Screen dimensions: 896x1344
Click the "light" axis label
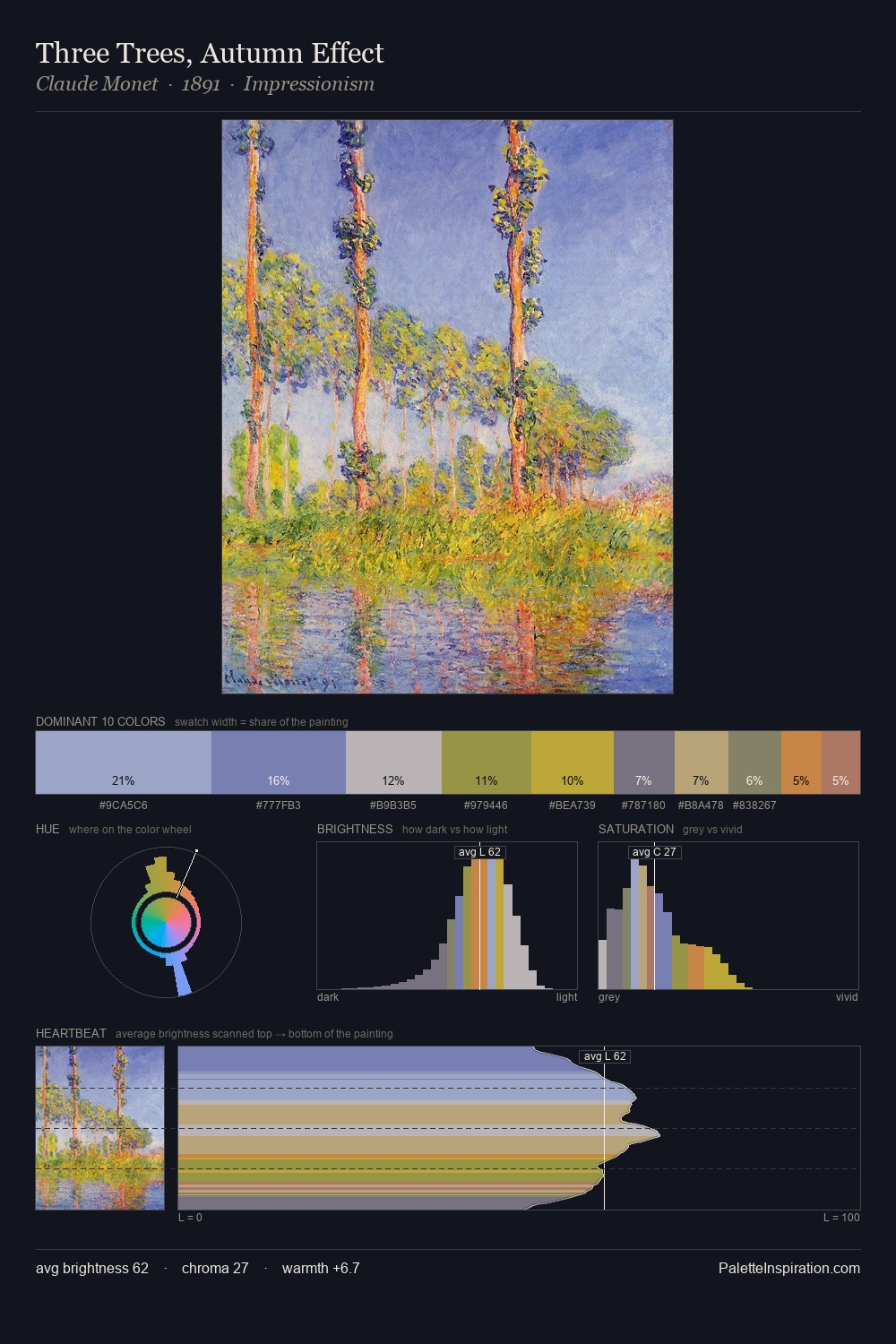click(x=567, y=997)
